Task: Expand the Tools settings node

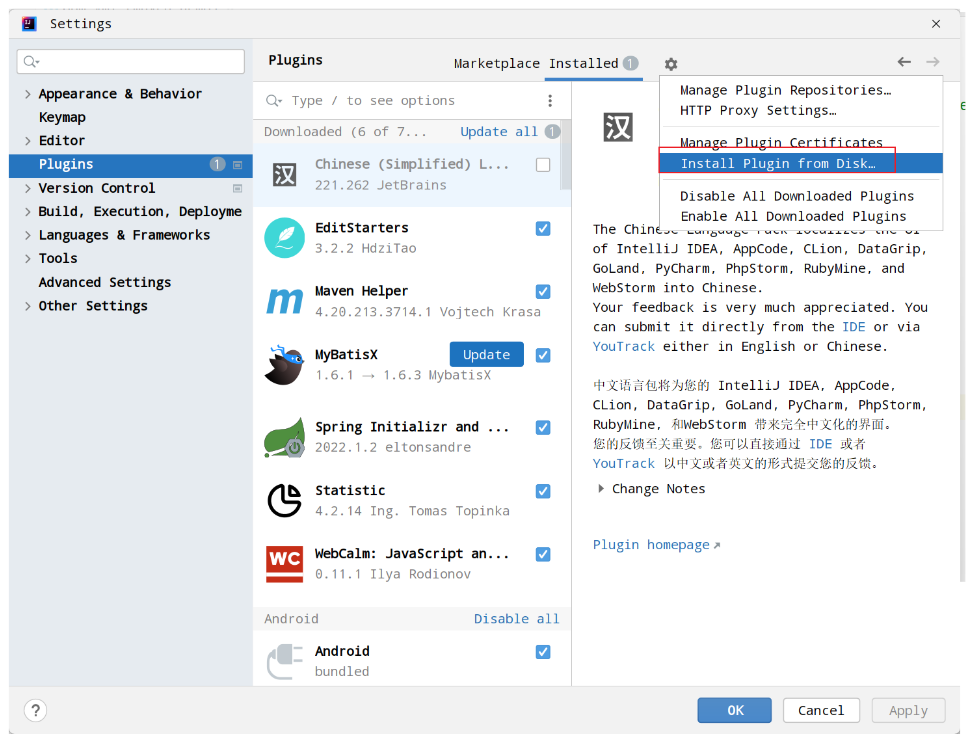Action: pos(28,259)
